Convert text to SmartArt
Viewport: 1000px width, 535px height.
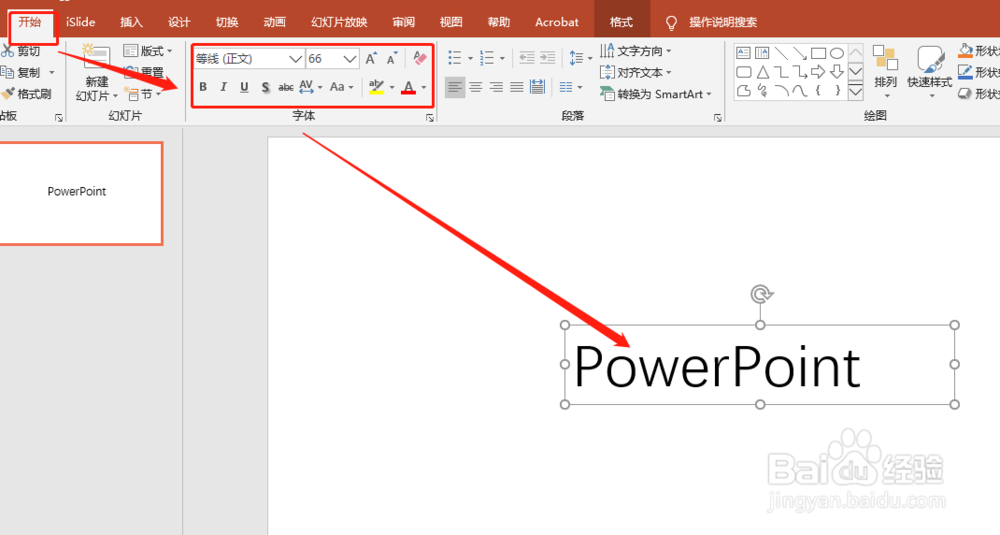click(655, 94)
